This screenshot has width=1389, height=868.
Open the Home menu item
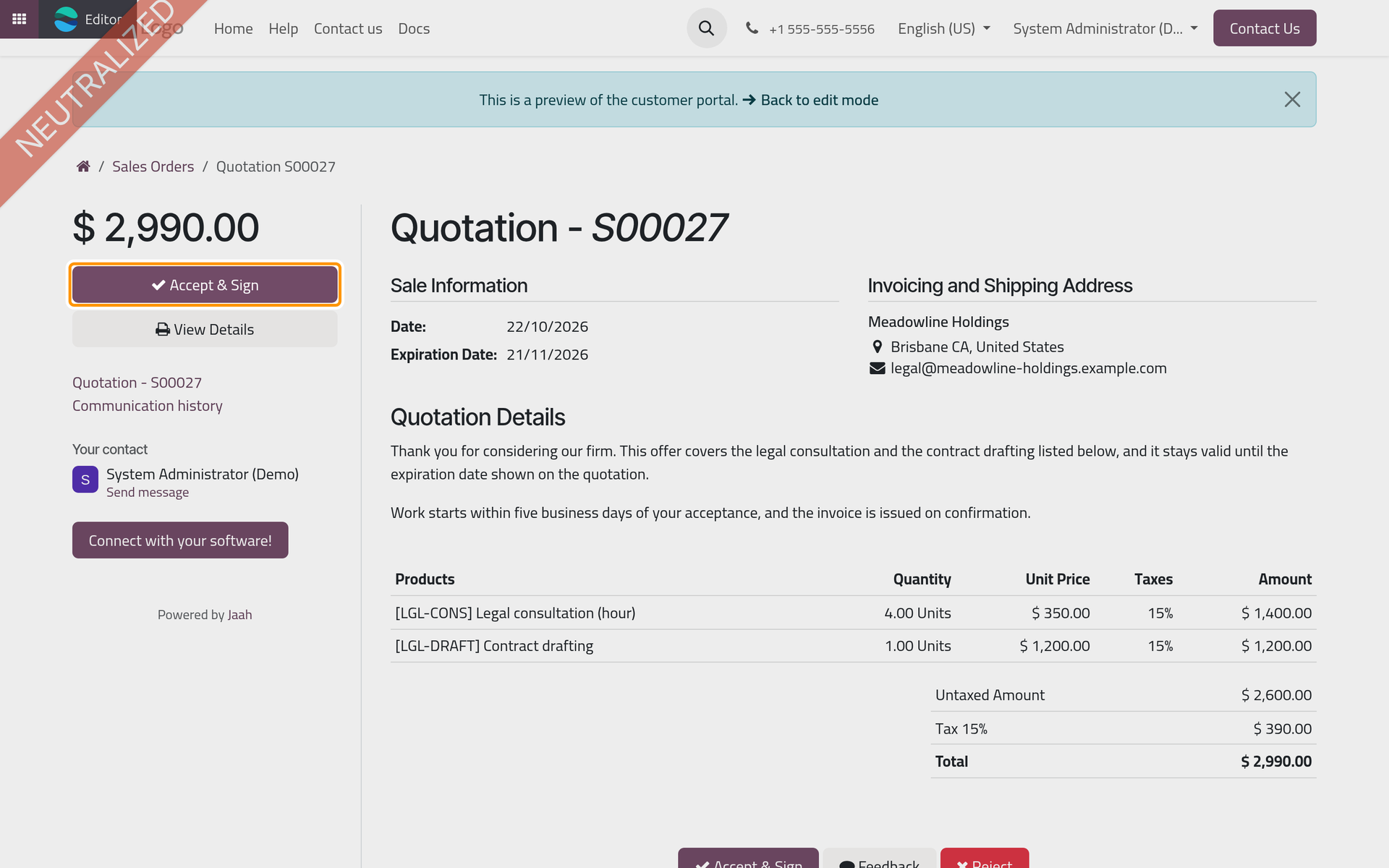click(x=233, y=28)
